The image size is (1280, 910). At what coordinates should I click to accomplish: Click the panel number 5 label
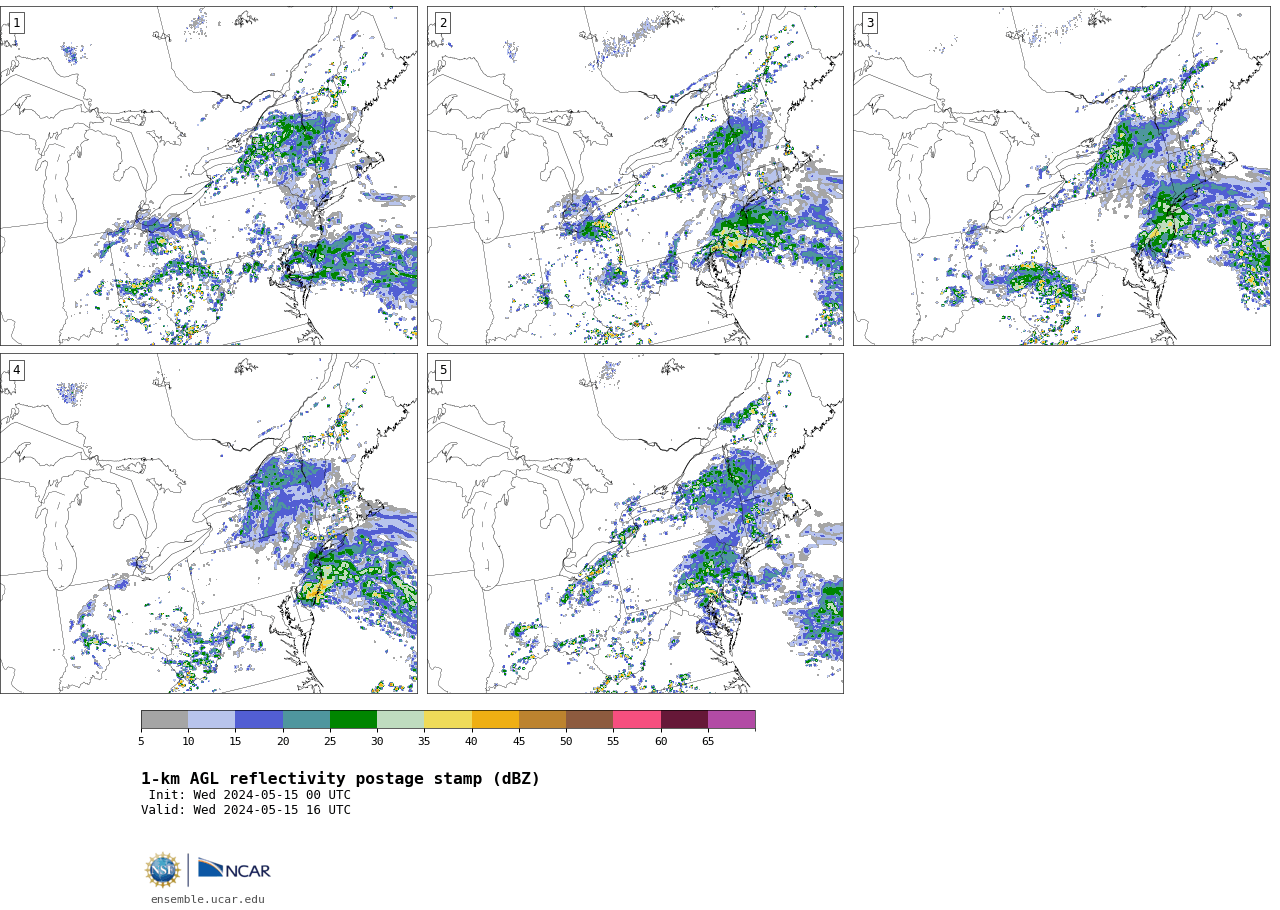click(x=443, y=370)
